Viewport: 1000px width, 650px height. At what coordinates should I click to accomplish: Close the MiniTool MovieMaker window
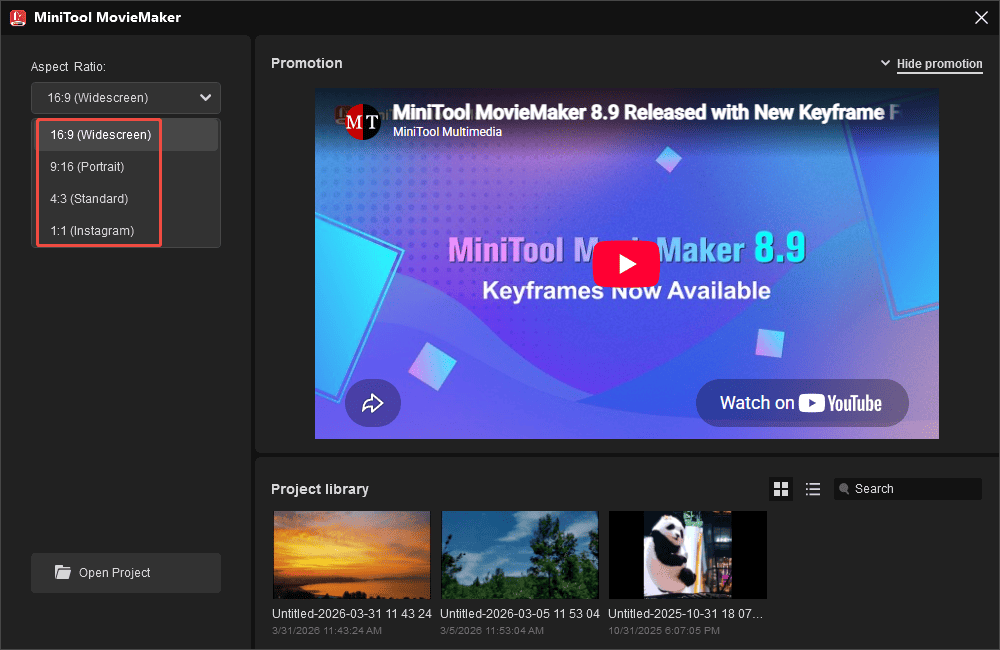tap(982, 17)
